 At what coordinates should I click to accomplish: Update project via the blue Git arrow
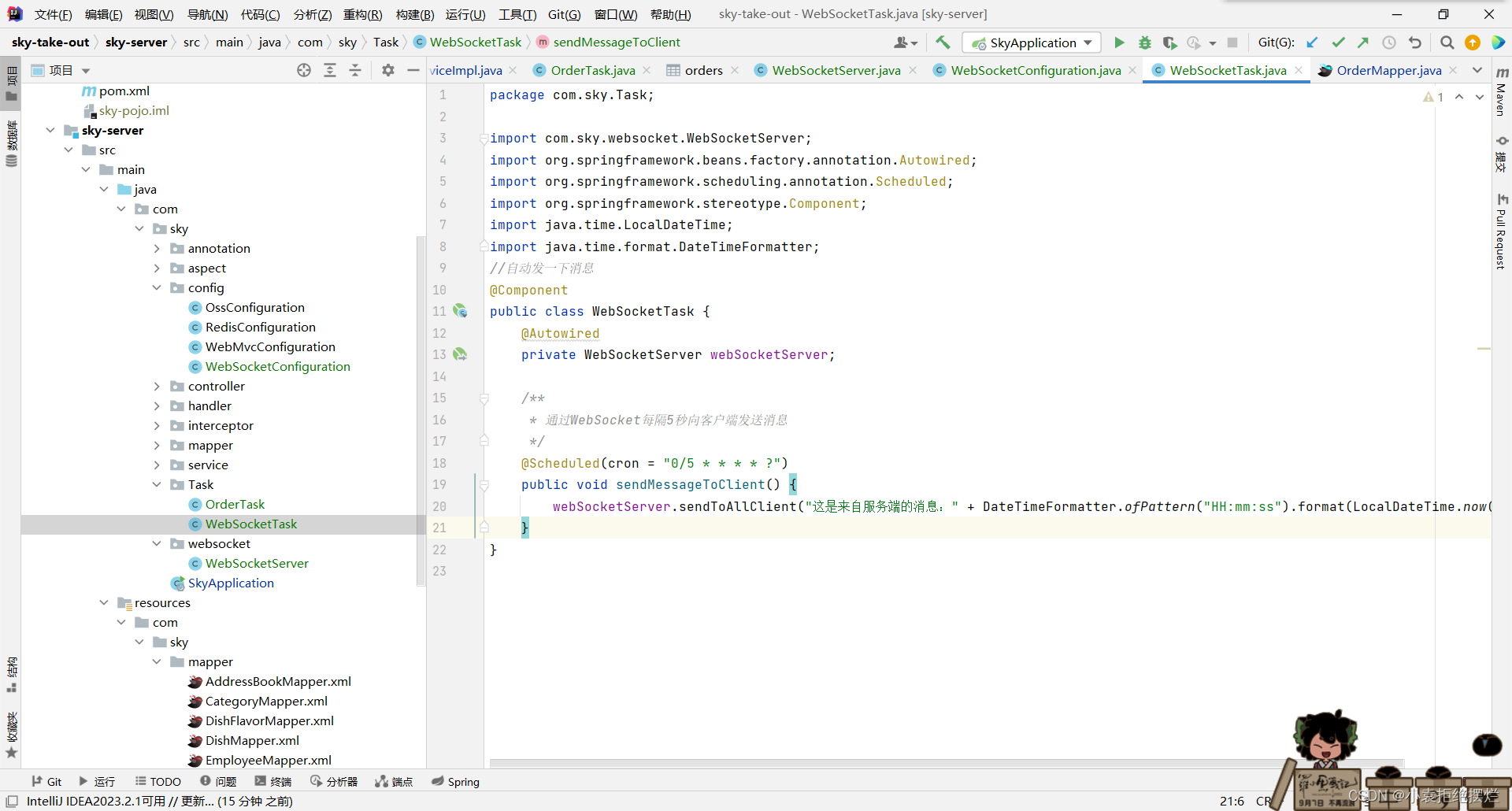click(1312, 43)
